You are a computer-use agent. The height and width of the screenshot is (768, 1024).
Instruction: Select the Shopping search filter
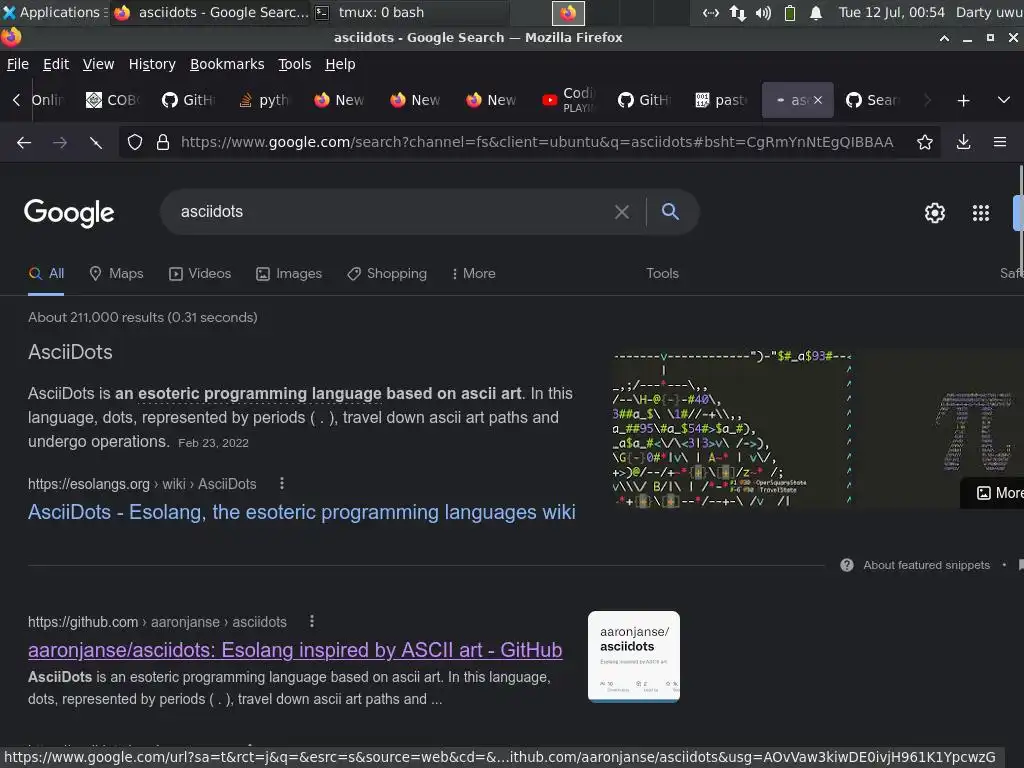point(387,274)
